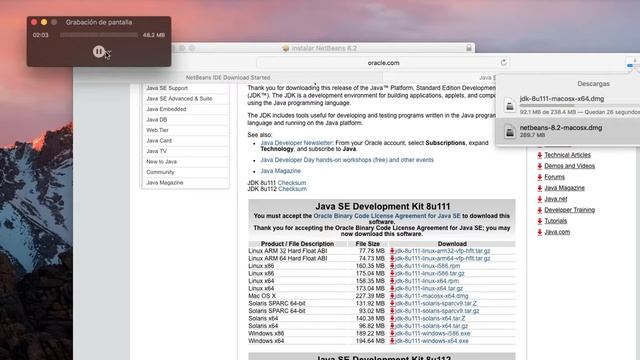Download jdk-8u111-solaris-x64.tar.gz
The width and height of the screenshot is (640, 360).
point(431,326)
